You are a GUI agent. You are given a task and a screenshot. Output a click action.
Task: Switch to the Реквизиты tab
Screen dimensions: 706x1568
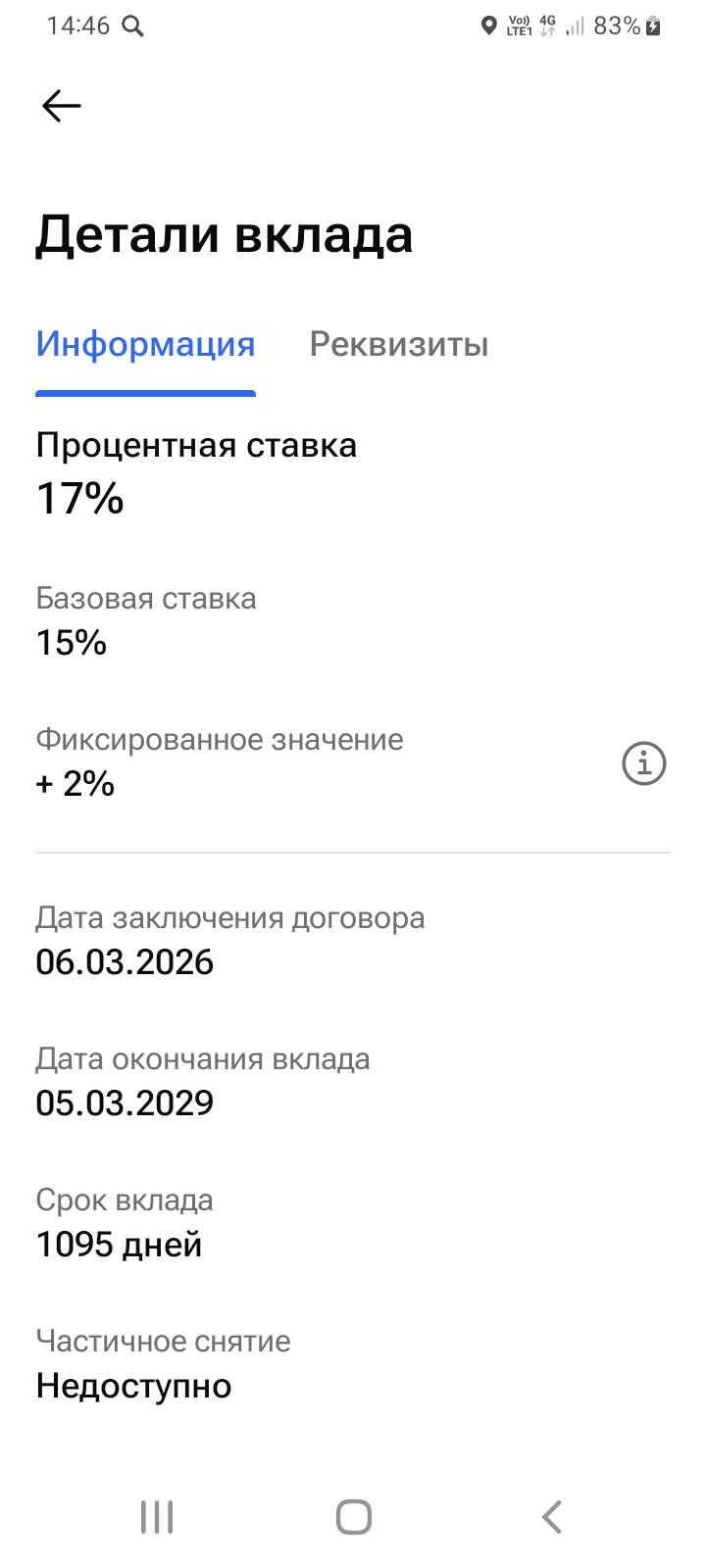(399, 345)
